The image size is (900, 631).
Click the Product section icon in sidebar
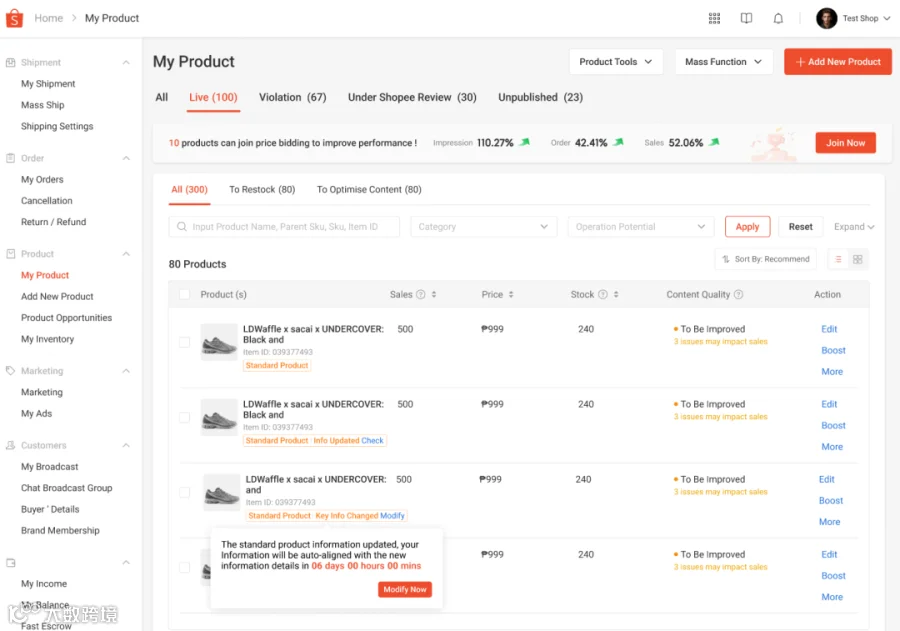click(x=10, y=254)
